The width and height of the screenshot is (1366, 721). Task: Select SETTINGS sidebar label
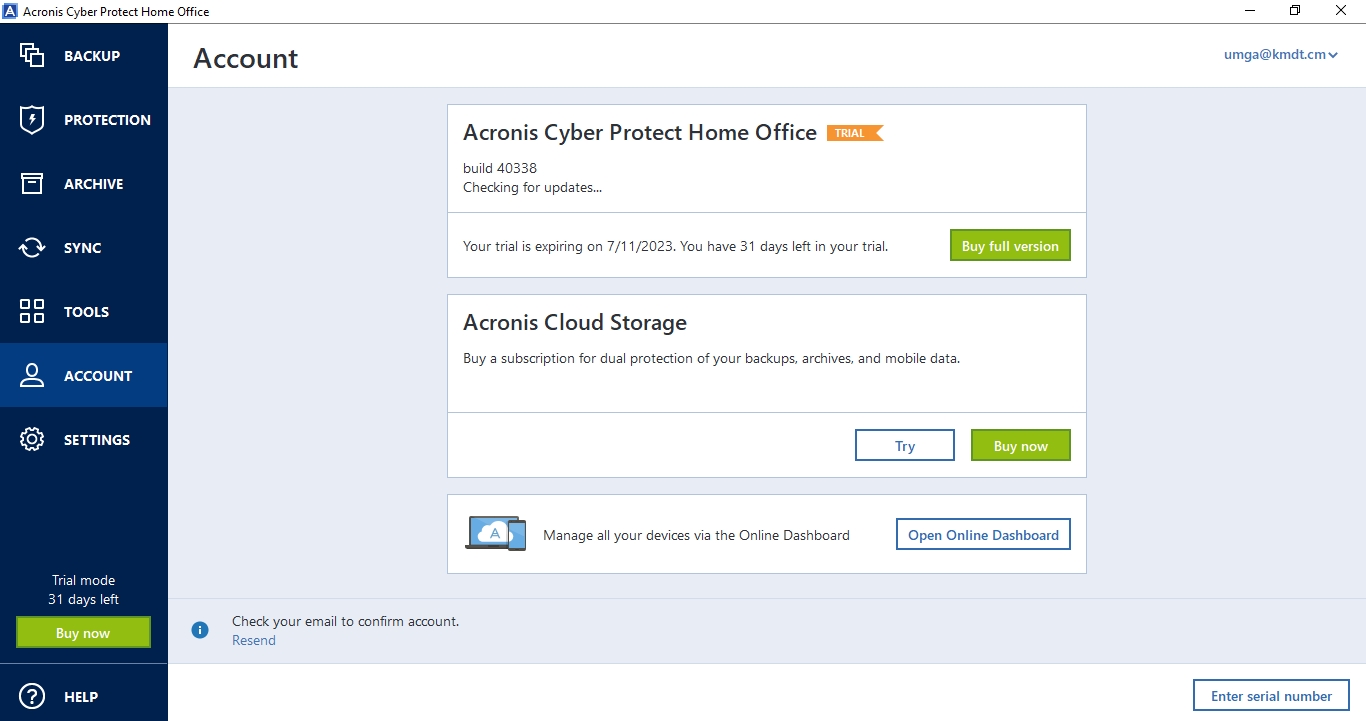point(97,440)
